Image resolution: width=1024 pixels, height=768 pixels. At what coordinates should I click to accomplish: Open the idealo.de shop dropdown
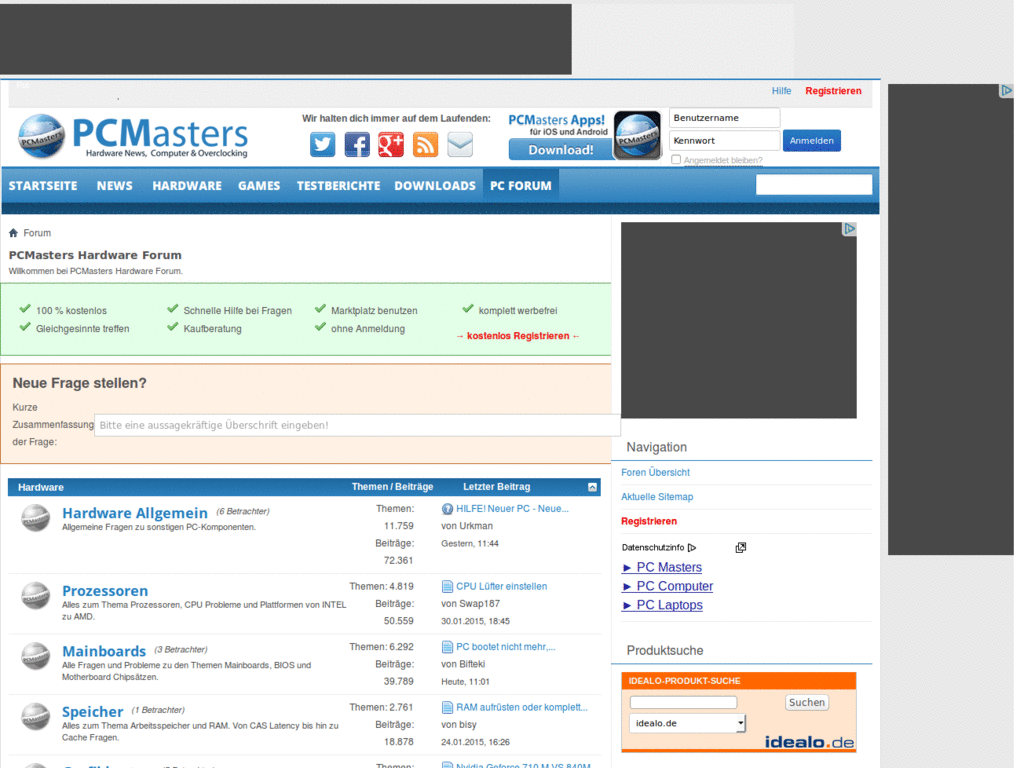coord(688,723)
